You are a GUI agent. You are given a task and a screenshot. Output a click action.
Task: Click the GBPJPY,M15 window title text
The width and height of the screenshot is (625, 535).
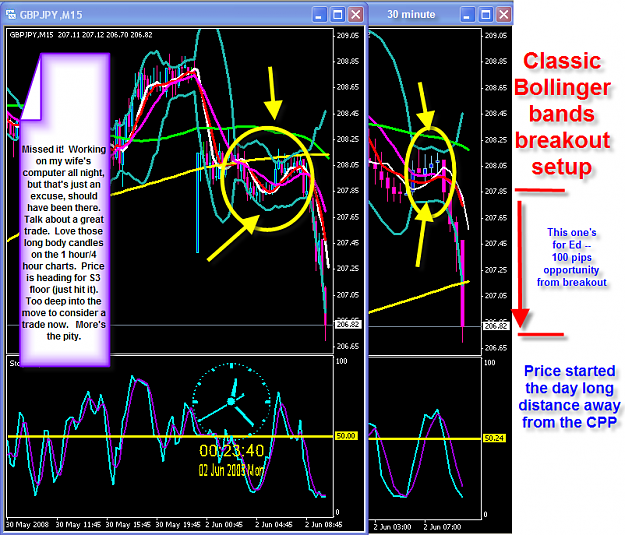point(51,15)
